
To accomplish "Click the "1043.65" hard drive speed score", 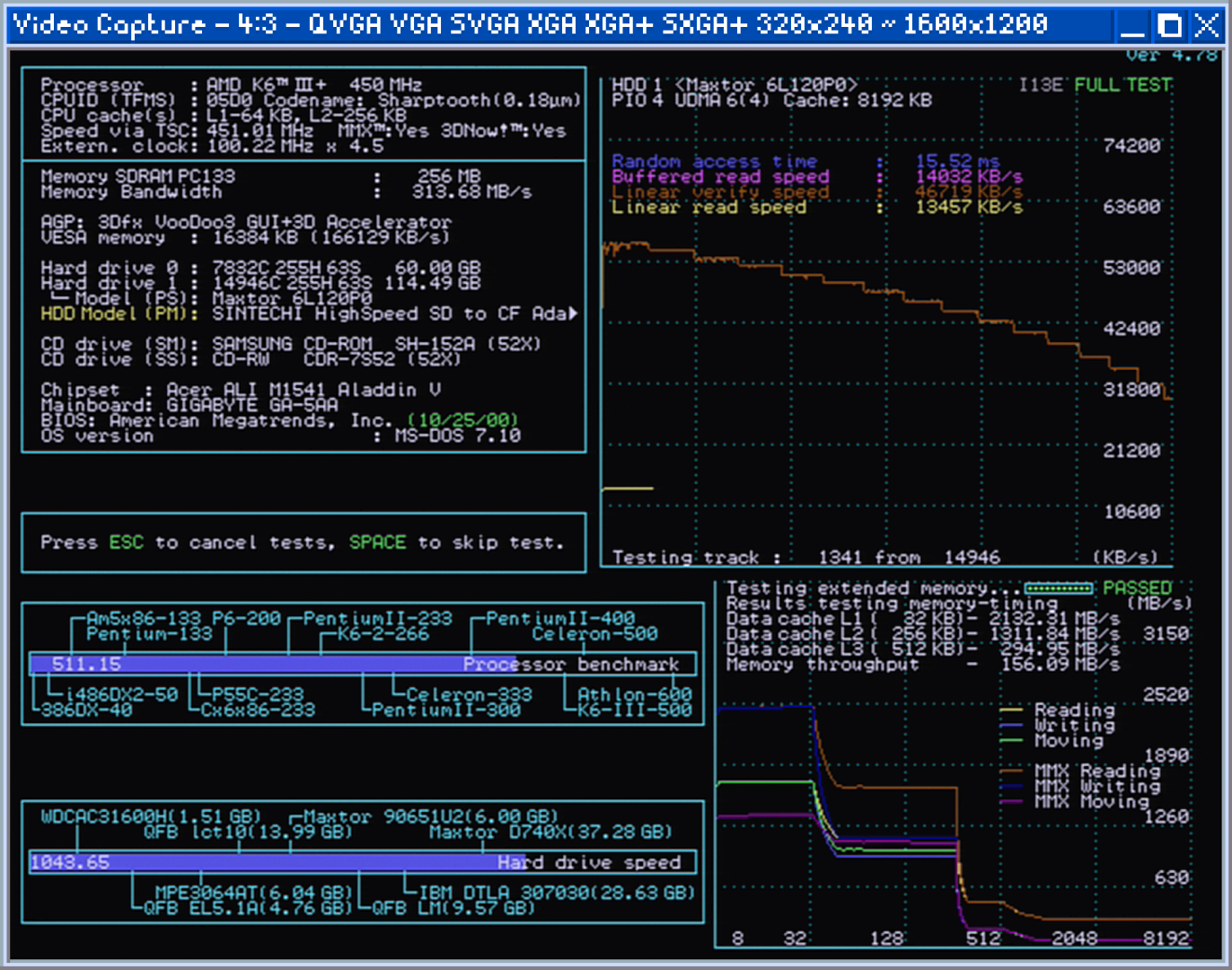I will coord(70,862).
